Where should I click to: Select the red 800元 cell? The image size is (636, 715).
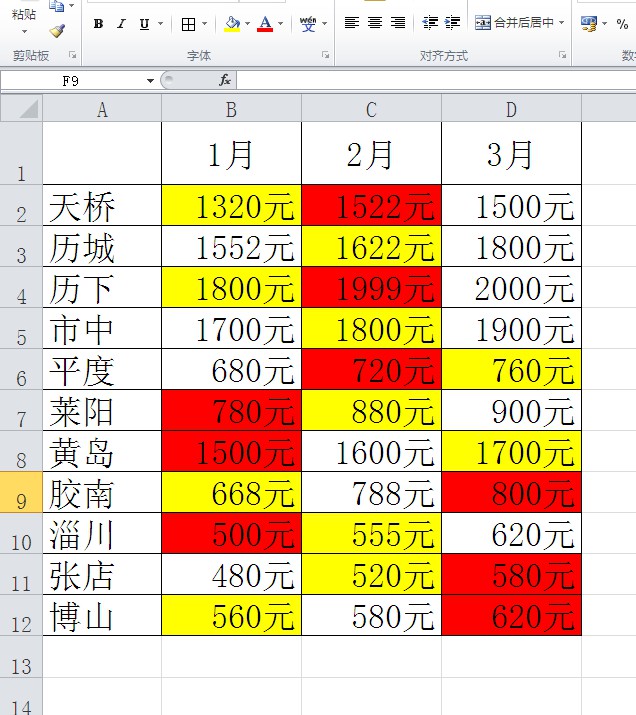tap(511, 492)
